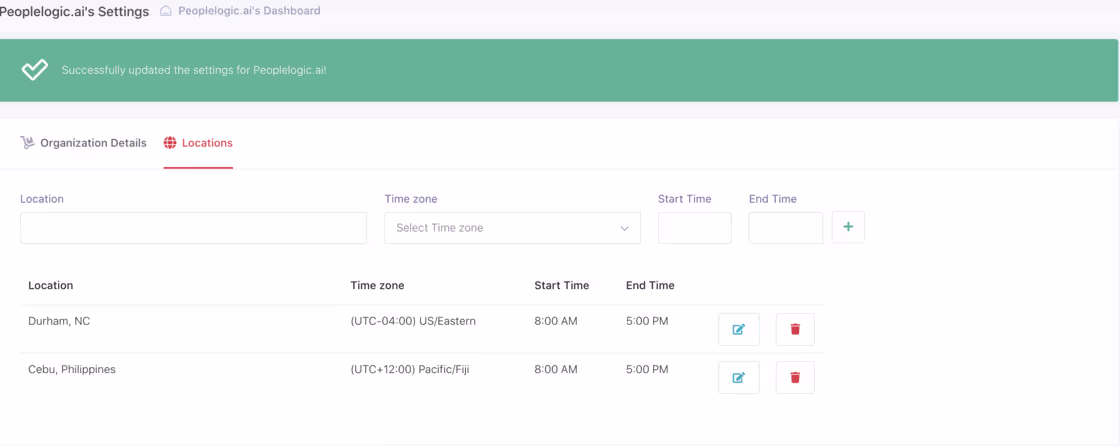This screenshot has width=1120, height=446.
Task: Click the Peoplelogic.ai's Settings page title
Action: 74,11
